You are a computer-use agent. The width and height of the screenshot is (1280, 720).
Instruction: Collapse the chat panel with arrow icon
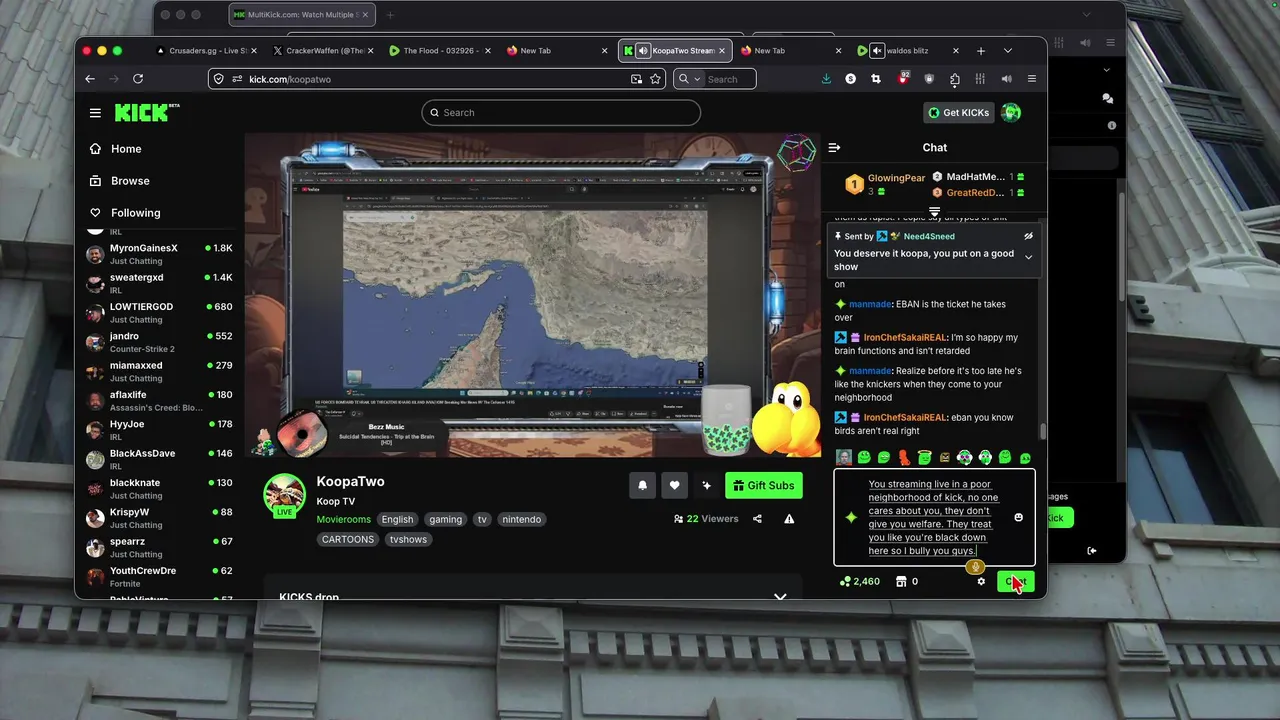[x=834, y=148]
